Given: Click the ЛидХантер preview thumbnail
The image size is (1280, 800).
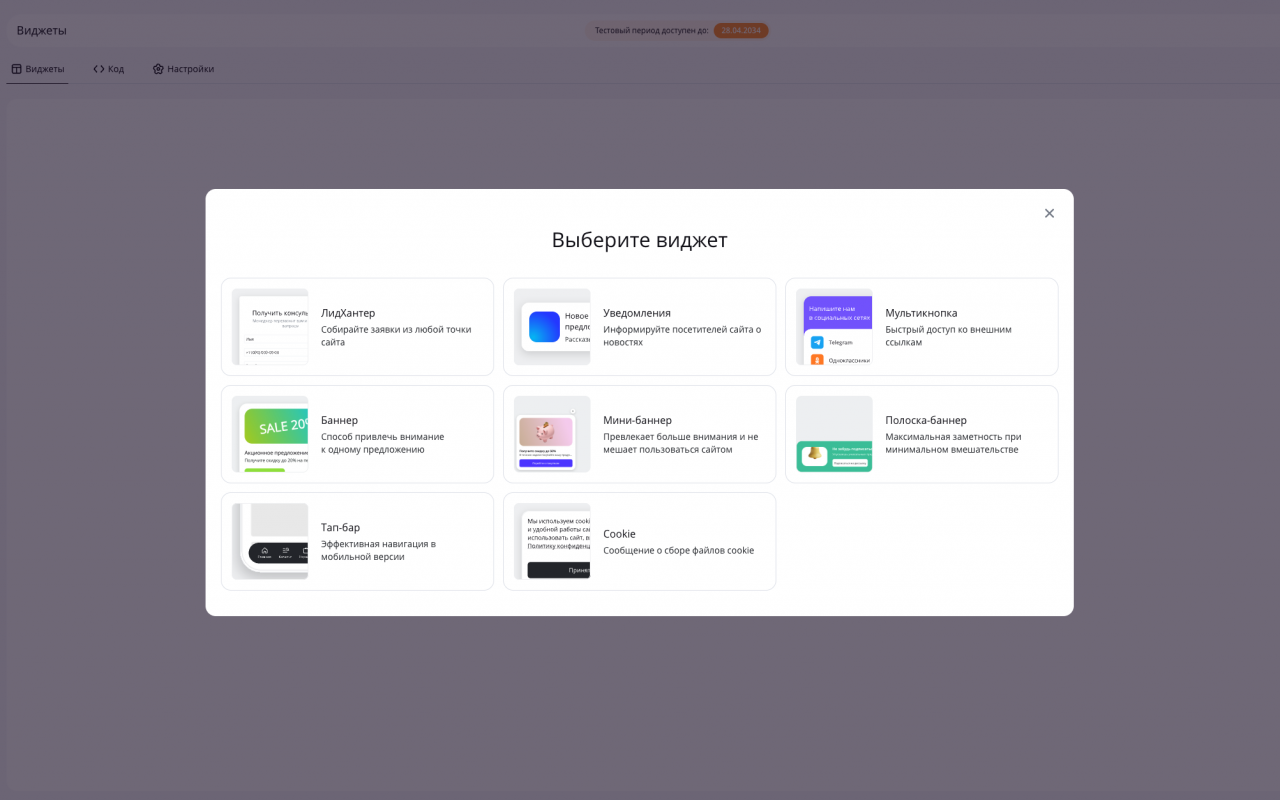Looking at the screenshot, I should point(270,327).
